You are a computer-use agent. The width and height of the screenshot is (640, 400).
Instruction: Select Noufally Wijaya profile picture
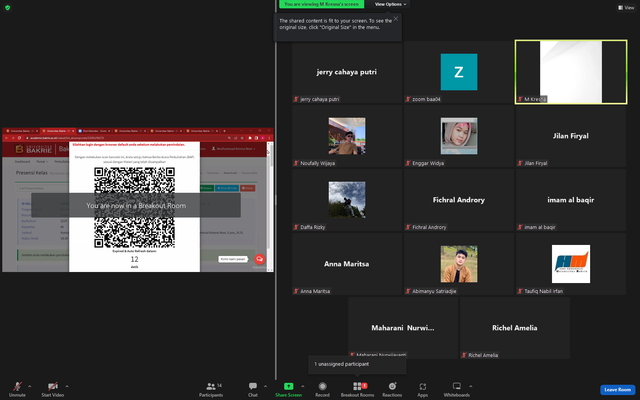pos(347,136)
